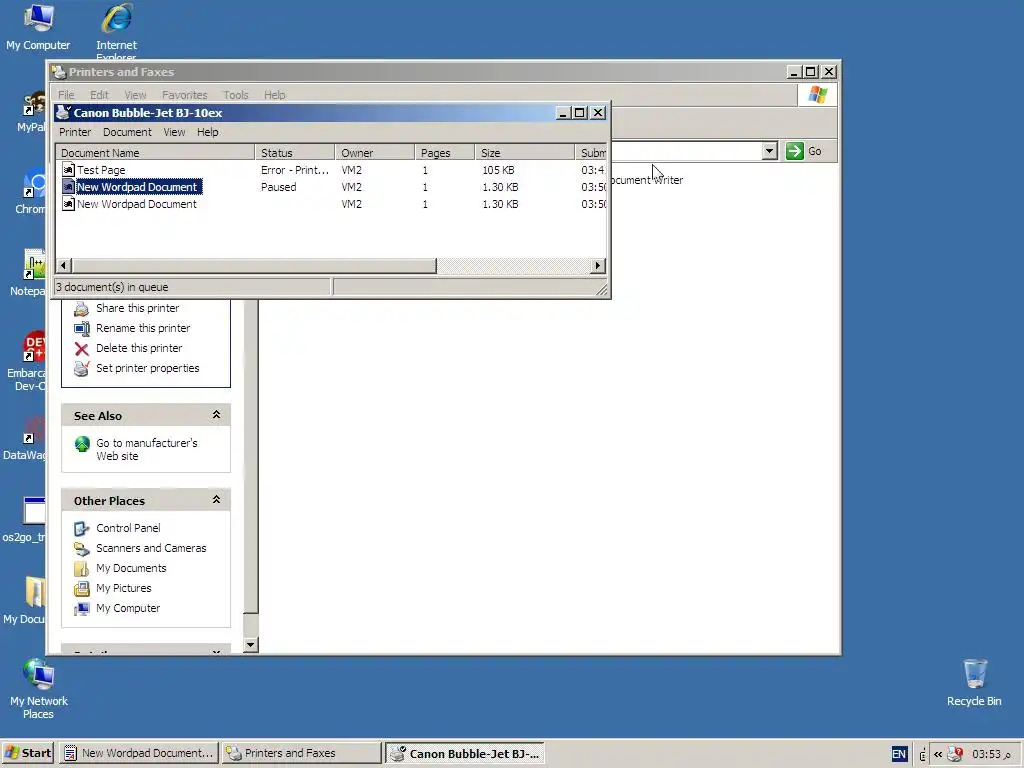Open the address bar dropdown arrow
Image resolution: width=1024 pixels, height=768 pixels.
pyautogui.click(x=769, y=151)
